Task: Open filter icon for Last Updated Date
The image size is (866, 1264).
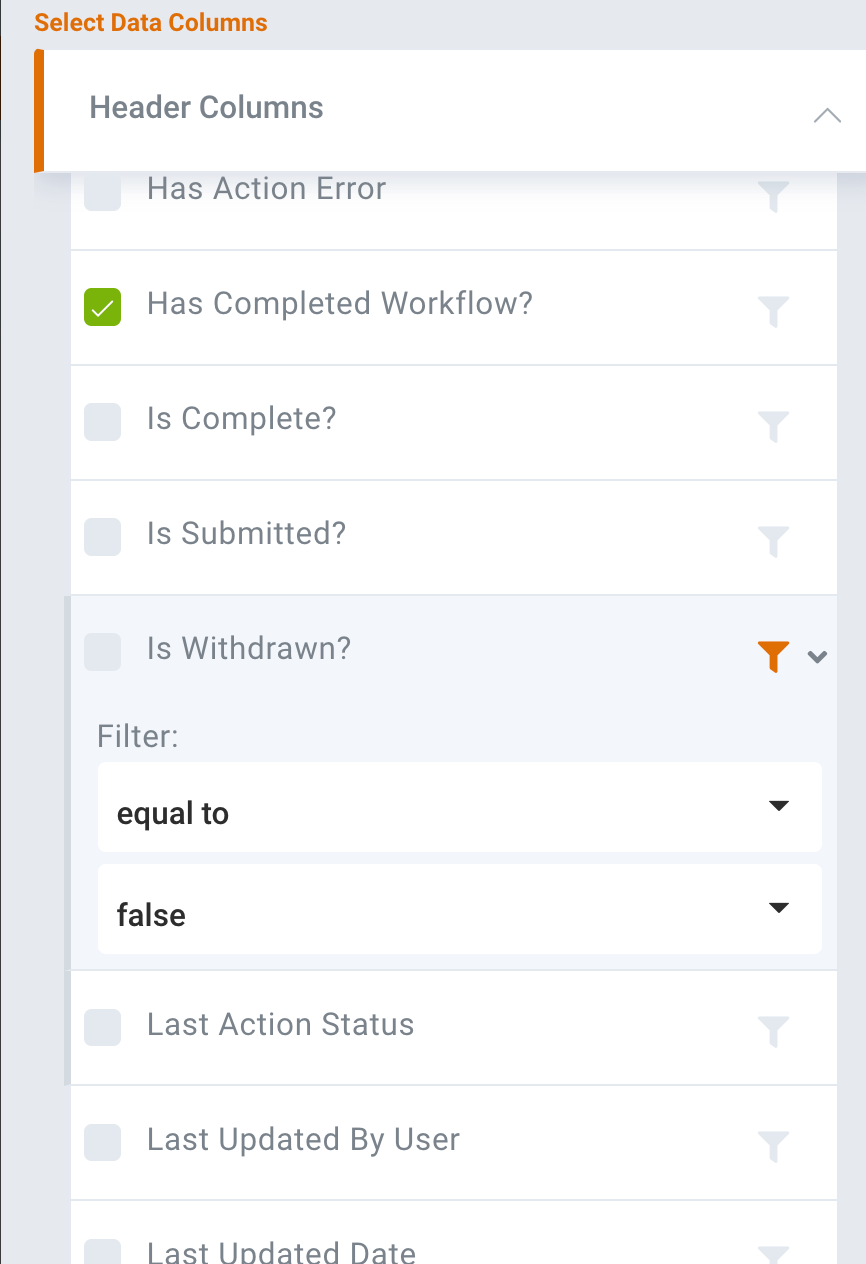Action: [774, 1255]
